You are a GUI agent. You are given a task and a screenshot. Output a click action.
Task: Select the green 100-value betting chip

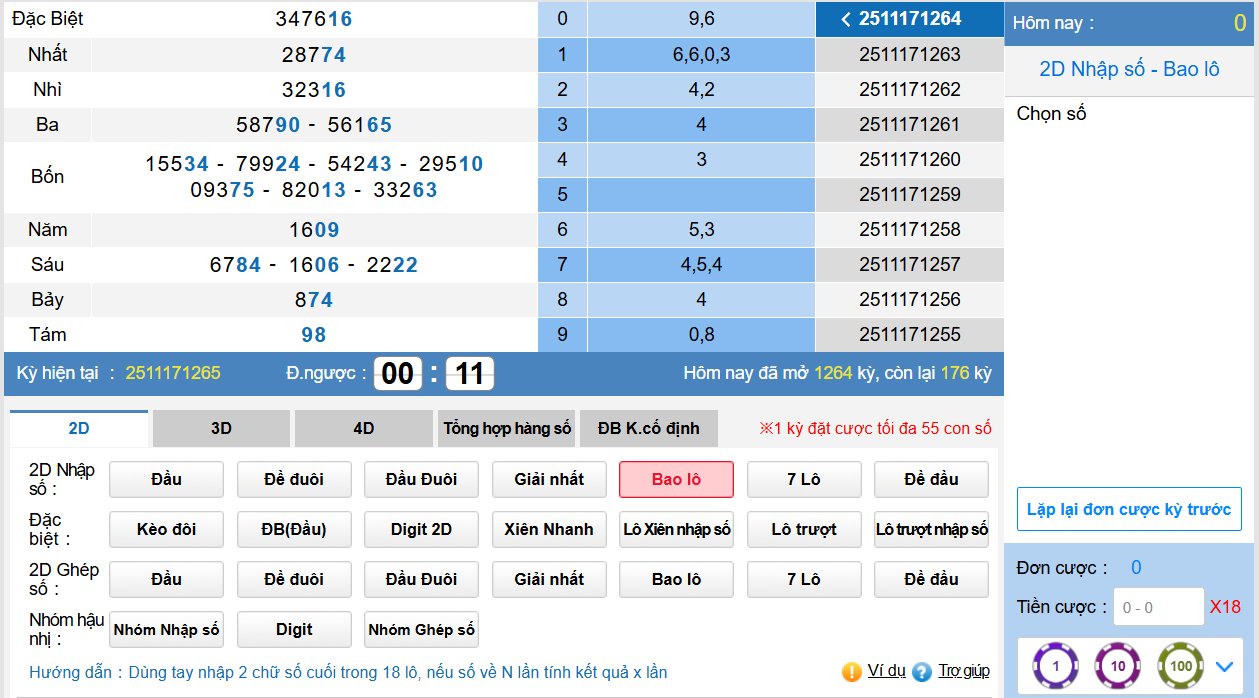pos(1181,666)
